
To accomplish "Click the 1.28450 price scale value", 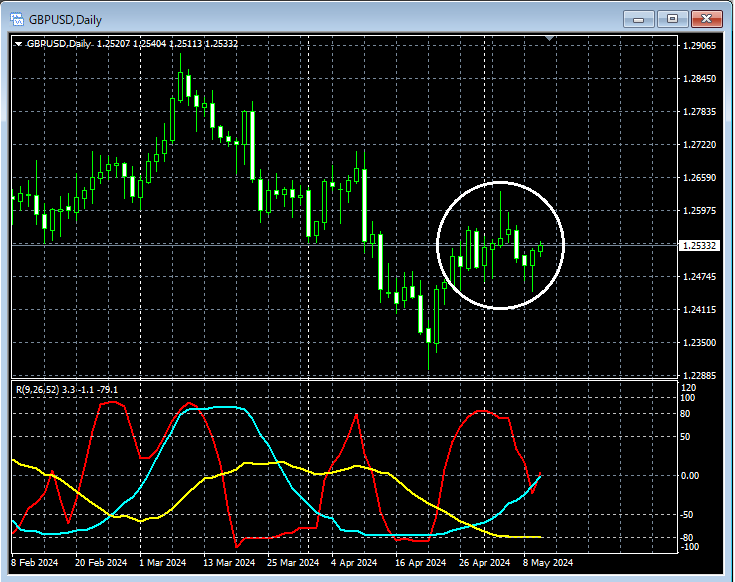I will click(699, 79).
